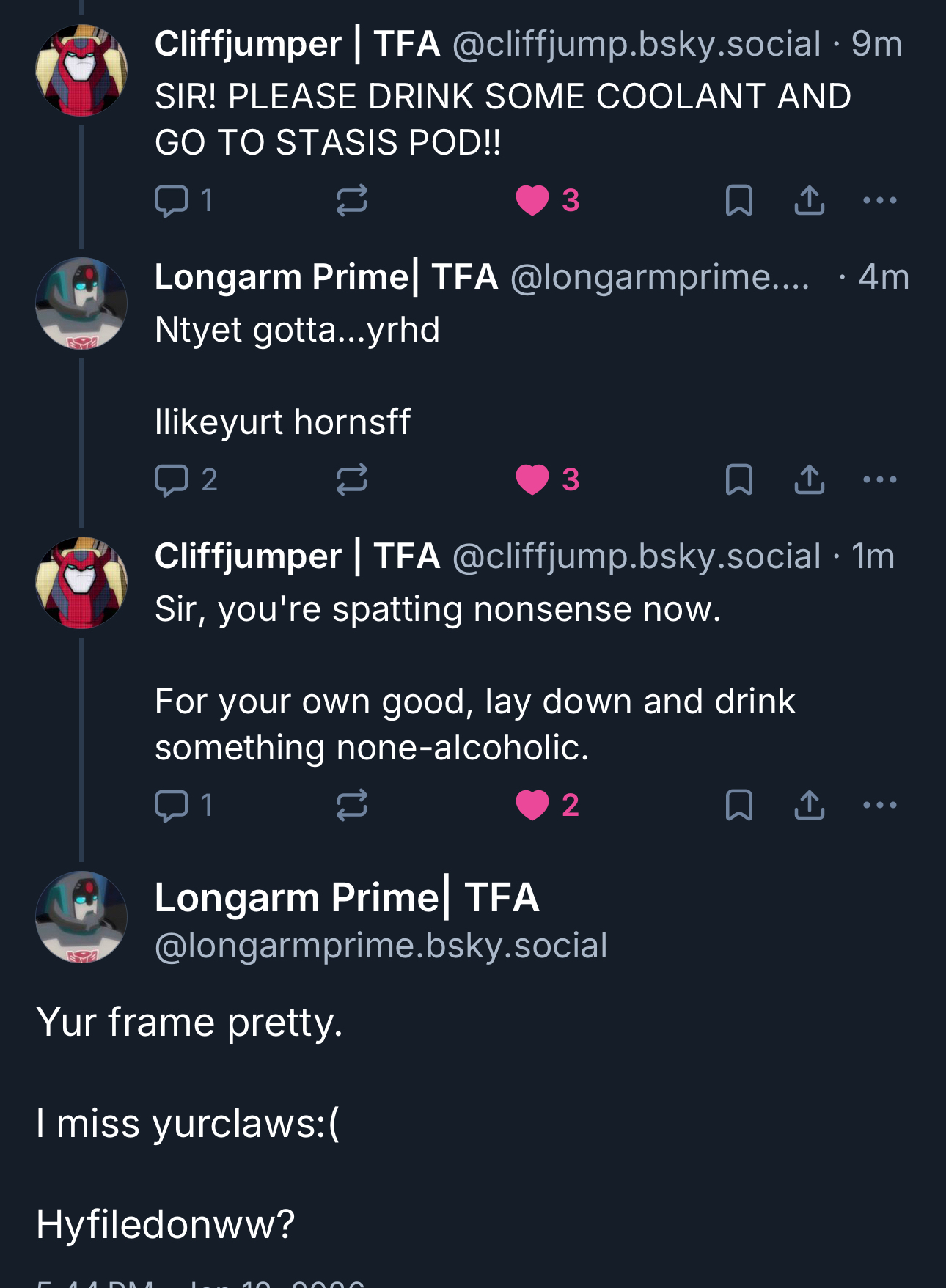The width and height of the screenshot is (946, 1288).
Task: Open @cliffjump.bsky.social handle in 9m post
Action: 636,44
